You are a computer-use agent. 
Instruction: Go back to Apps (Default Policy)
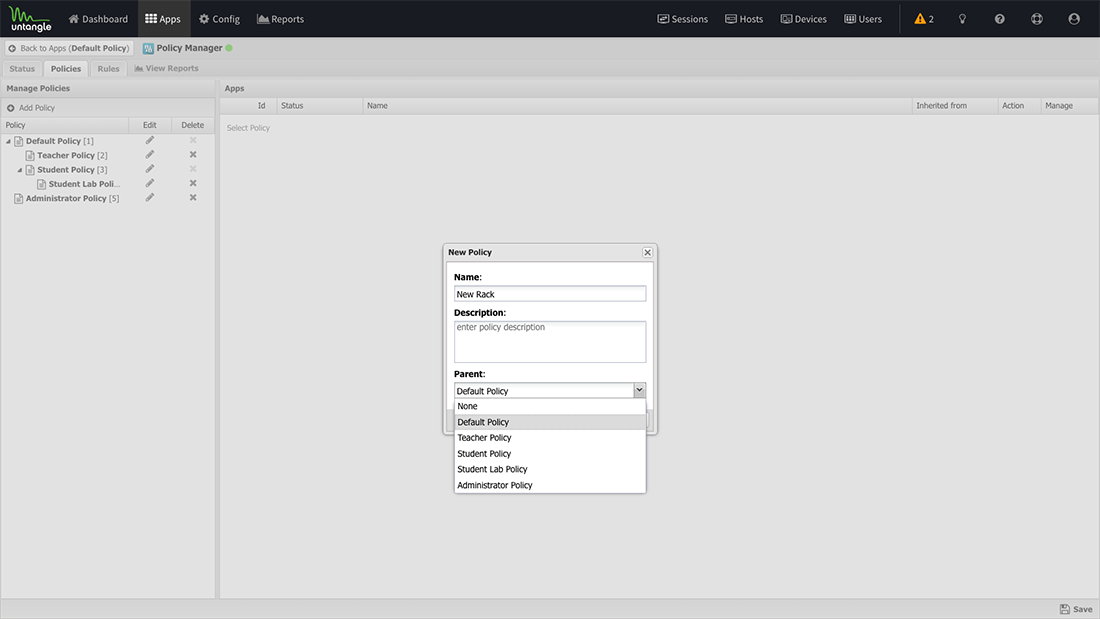(x=69, y=48)
